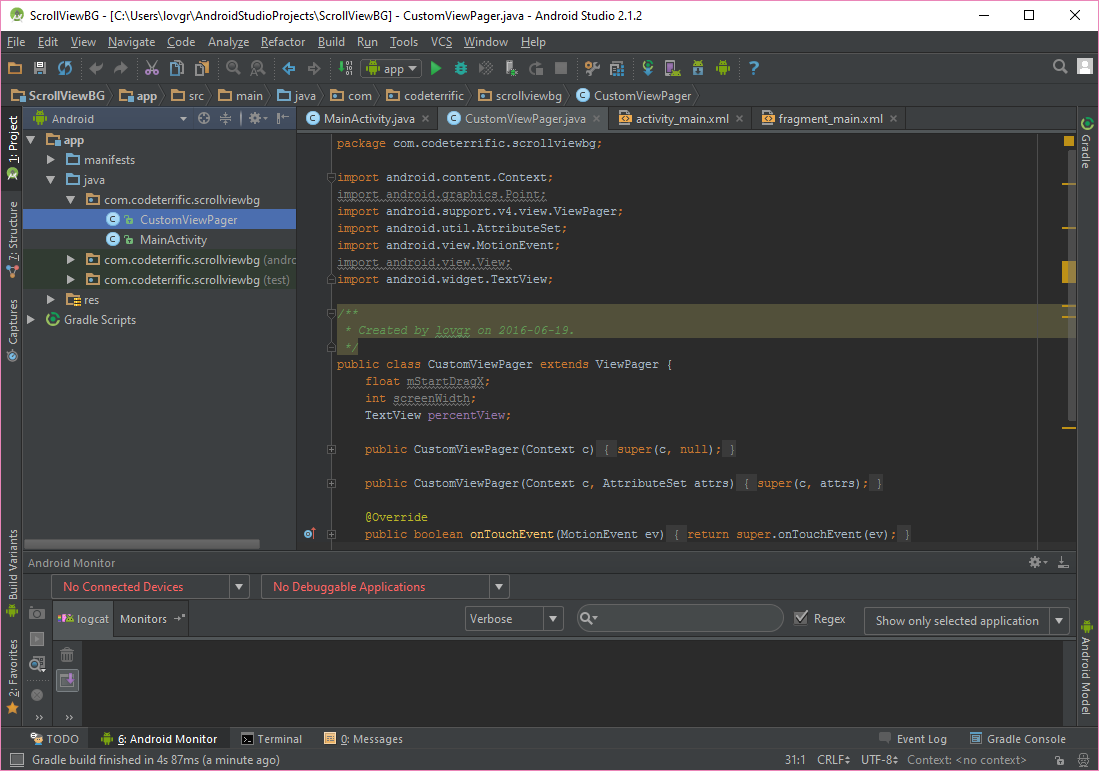Hide the Project panel with the pin icon
The image size is (1099, 771).
(x=282, y=118)
